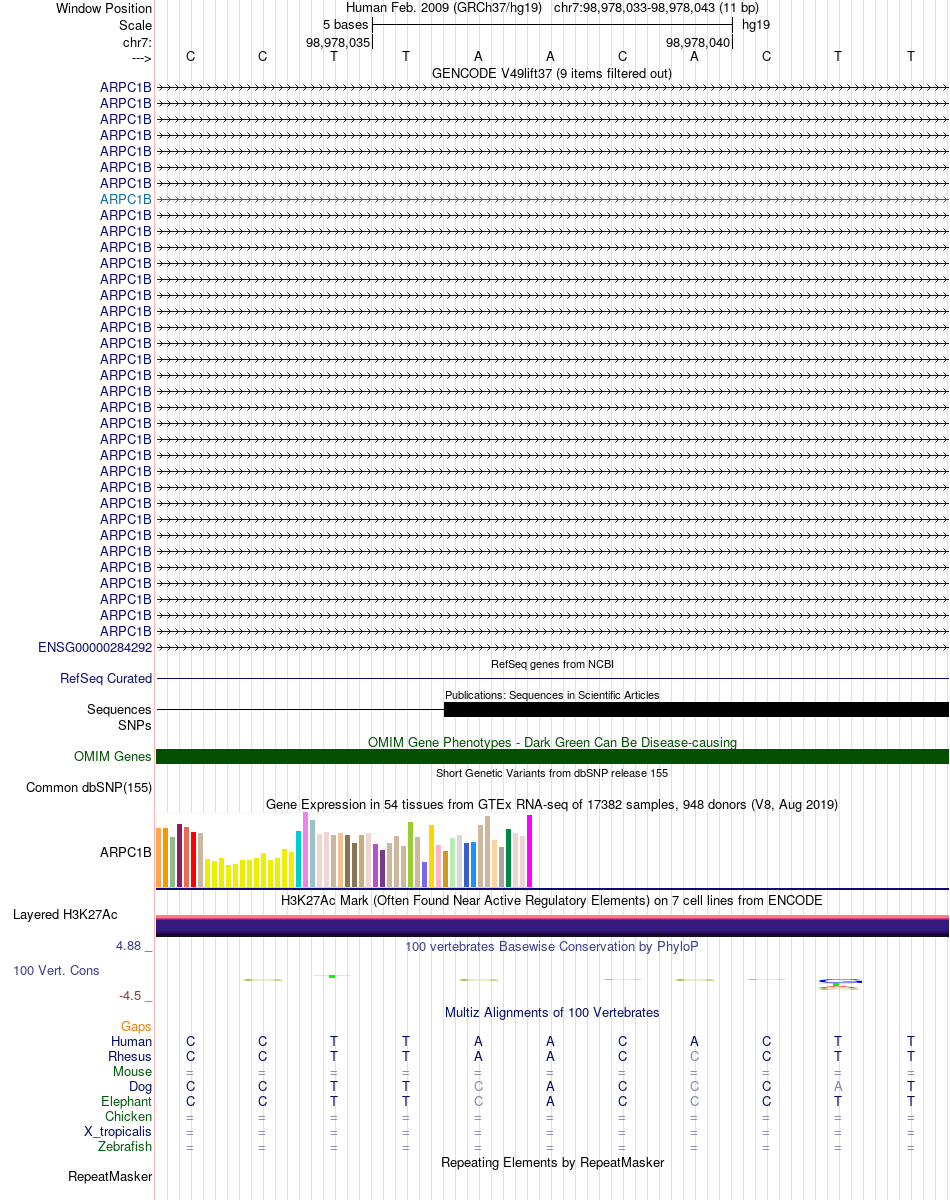Screen dimensions: 950x1200
Task: Select the Sequences track label
Action: point(119,709)
